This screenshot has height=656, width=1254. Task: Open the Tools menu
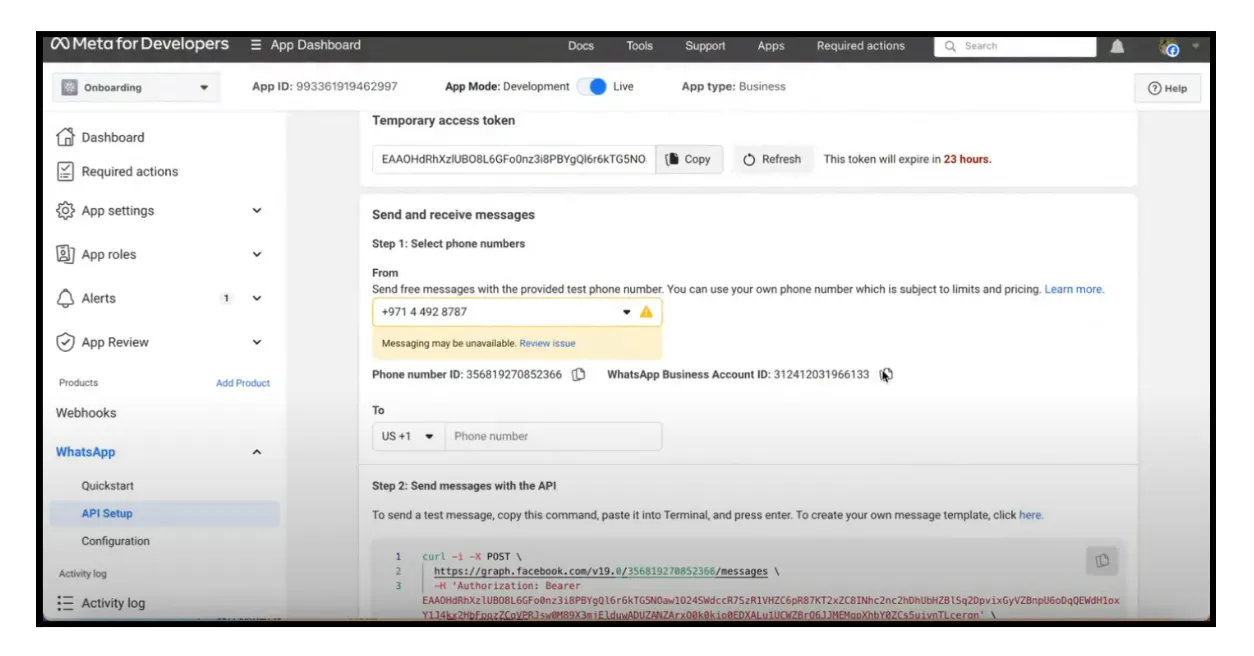click(640, 46)
